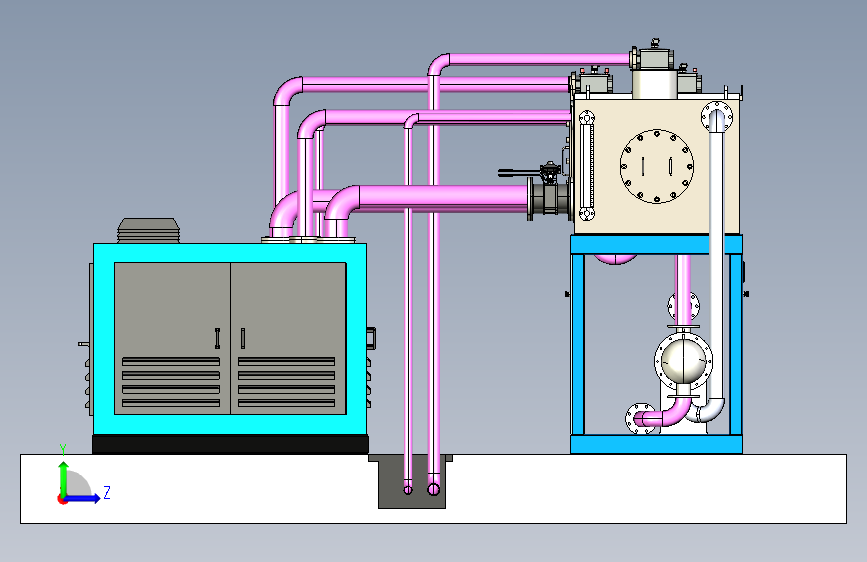Select the black base under the cyan cabinet
Viewport: 867px width, 562px height.
click(230, 444)
